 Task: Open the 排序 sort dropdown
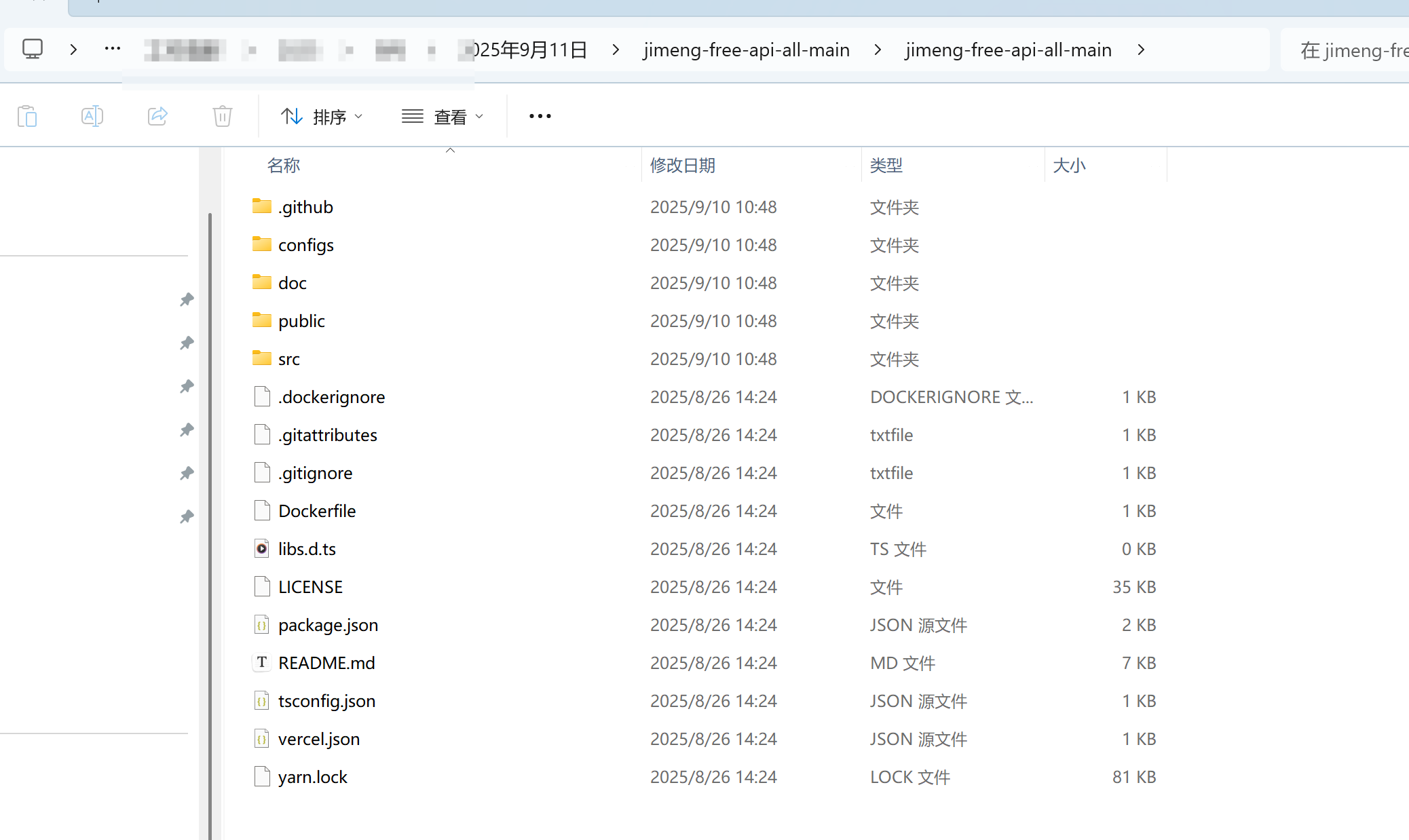click(322, 117)
